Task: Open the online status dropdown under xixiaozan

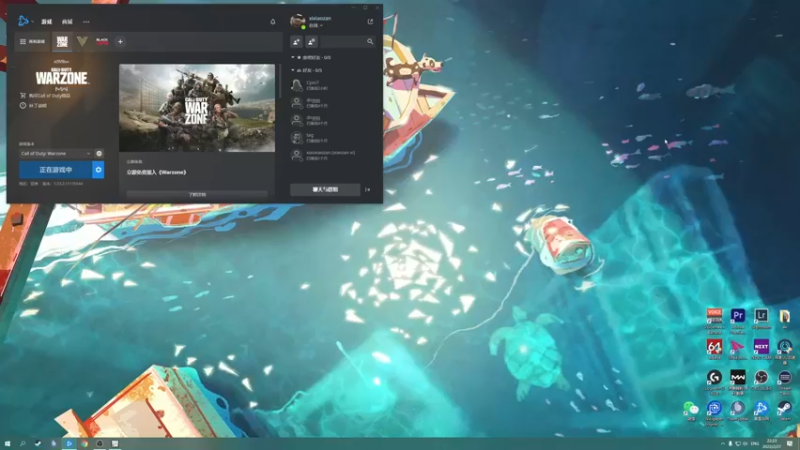Action: (316, 26)
